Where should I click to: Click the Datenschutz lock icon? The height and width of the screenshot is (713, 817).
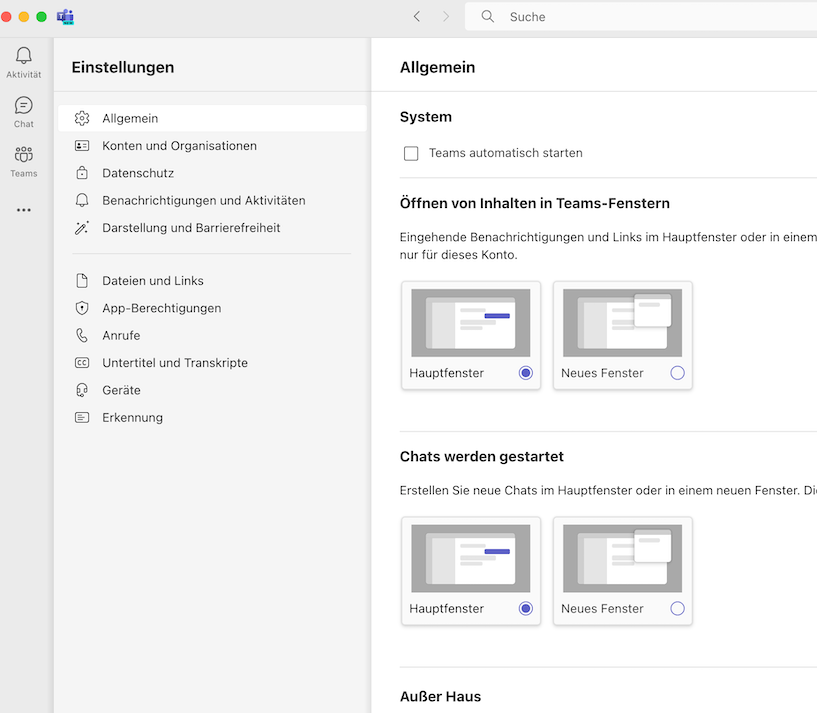[x=82, y=173]
